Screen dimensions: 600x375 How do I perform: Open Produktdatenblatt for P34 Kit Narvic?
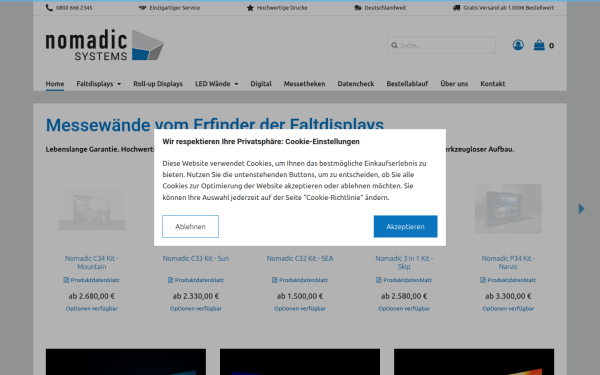point(508,280)
